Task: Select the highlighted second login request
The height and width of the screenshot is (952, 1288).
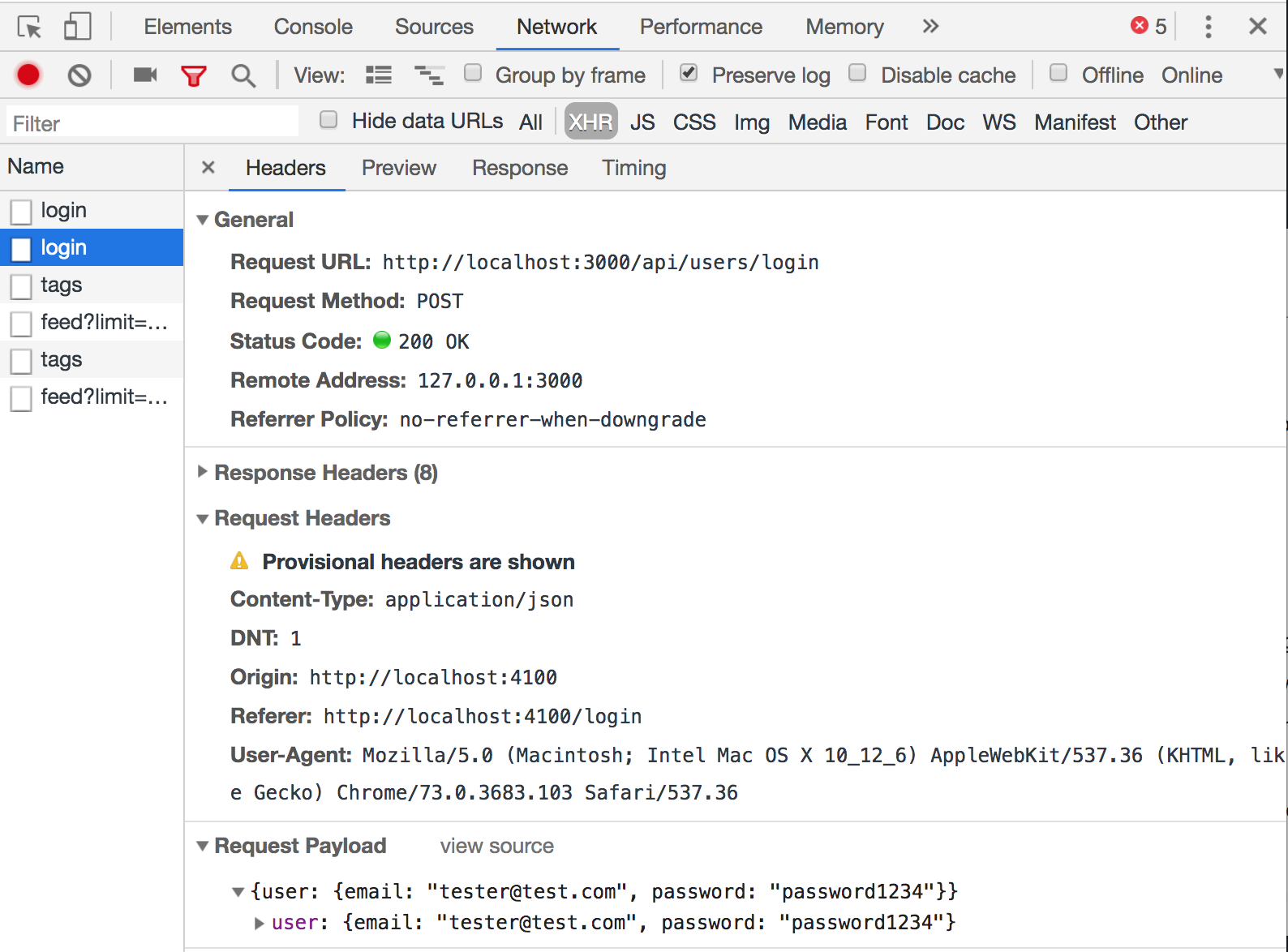Action: [92, 247]
